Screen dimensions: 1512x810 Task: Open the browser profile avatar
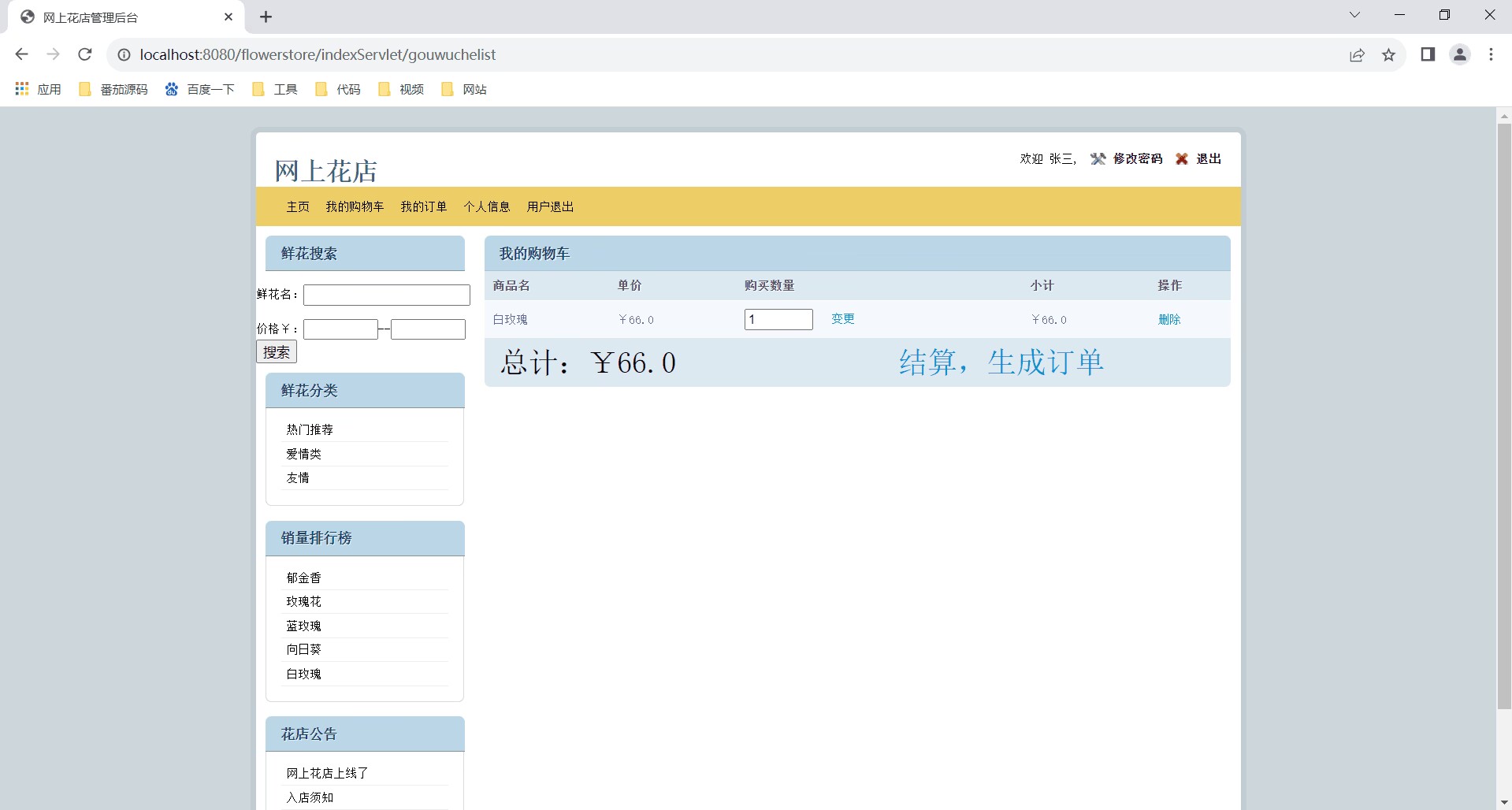click(x=1460, y=54)
